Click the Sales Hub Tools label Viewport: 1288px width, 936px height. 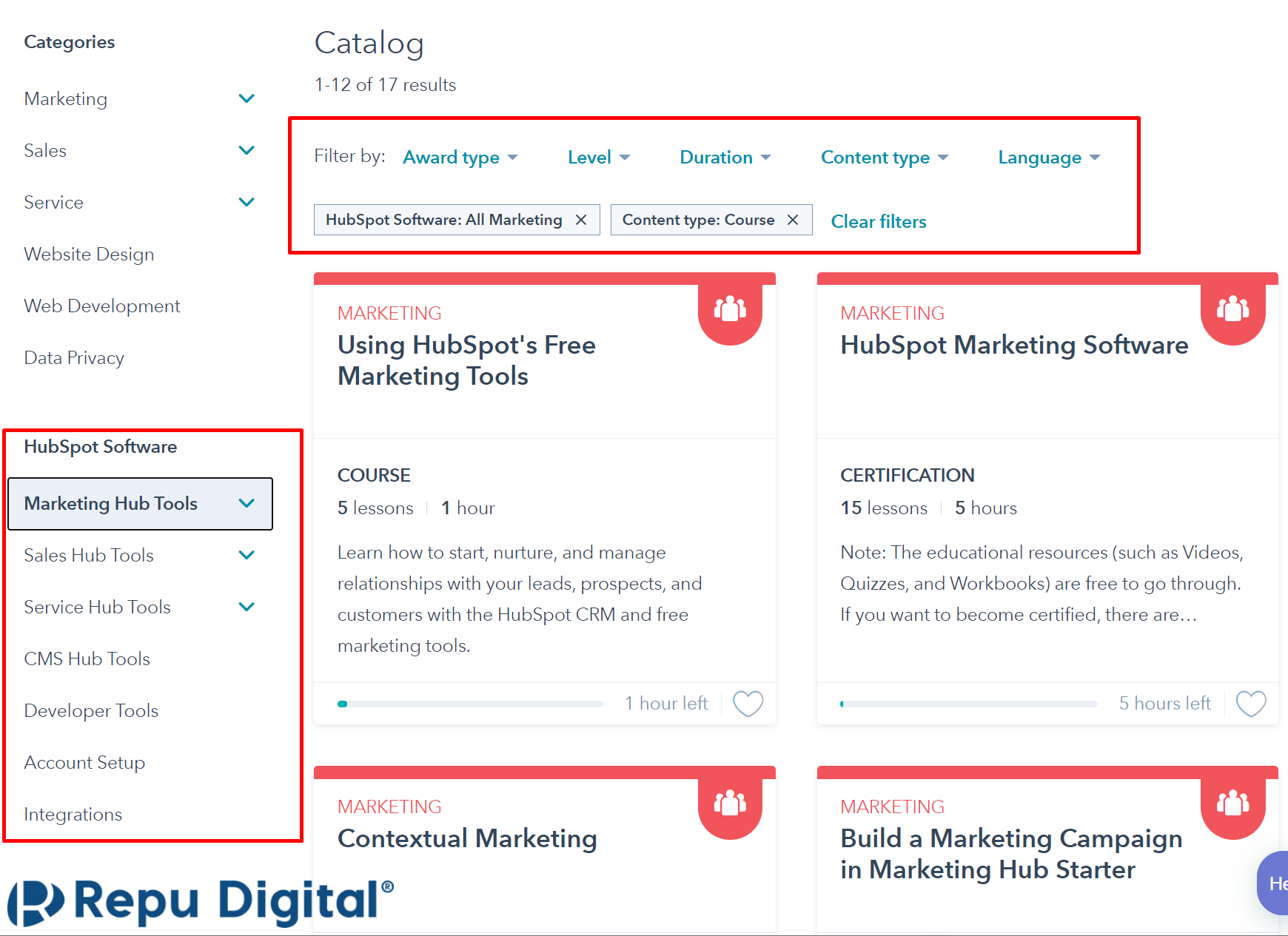coord(89,556)
